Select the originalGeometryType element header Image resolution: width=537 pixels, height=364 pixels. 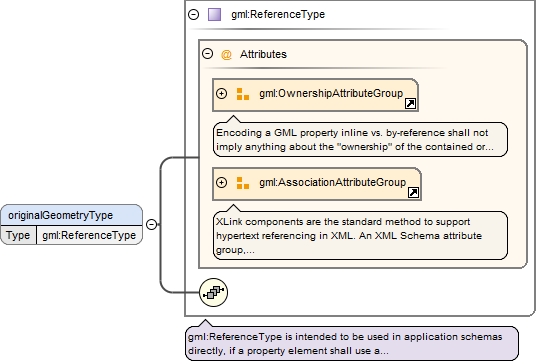pyautogui.click(x=72, y=215)
